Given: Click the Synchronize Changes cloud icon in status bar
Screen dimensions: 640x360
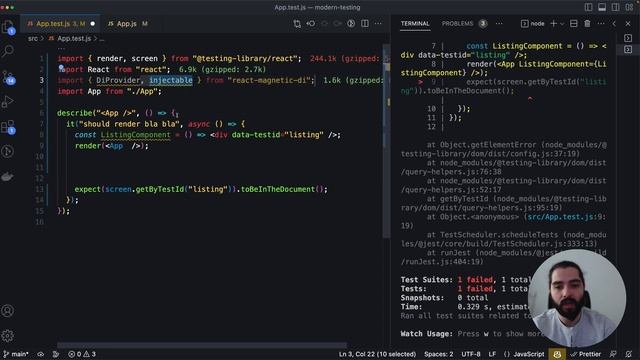Looking at the screenshot, I should pyautogui.click(x=40, y=354).
